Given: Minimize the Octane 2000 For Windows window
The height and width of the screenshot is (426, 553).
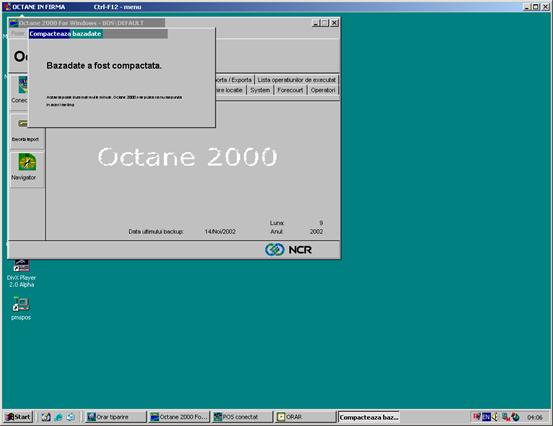Looking at the screenshot, I should (x=316, y=23).
